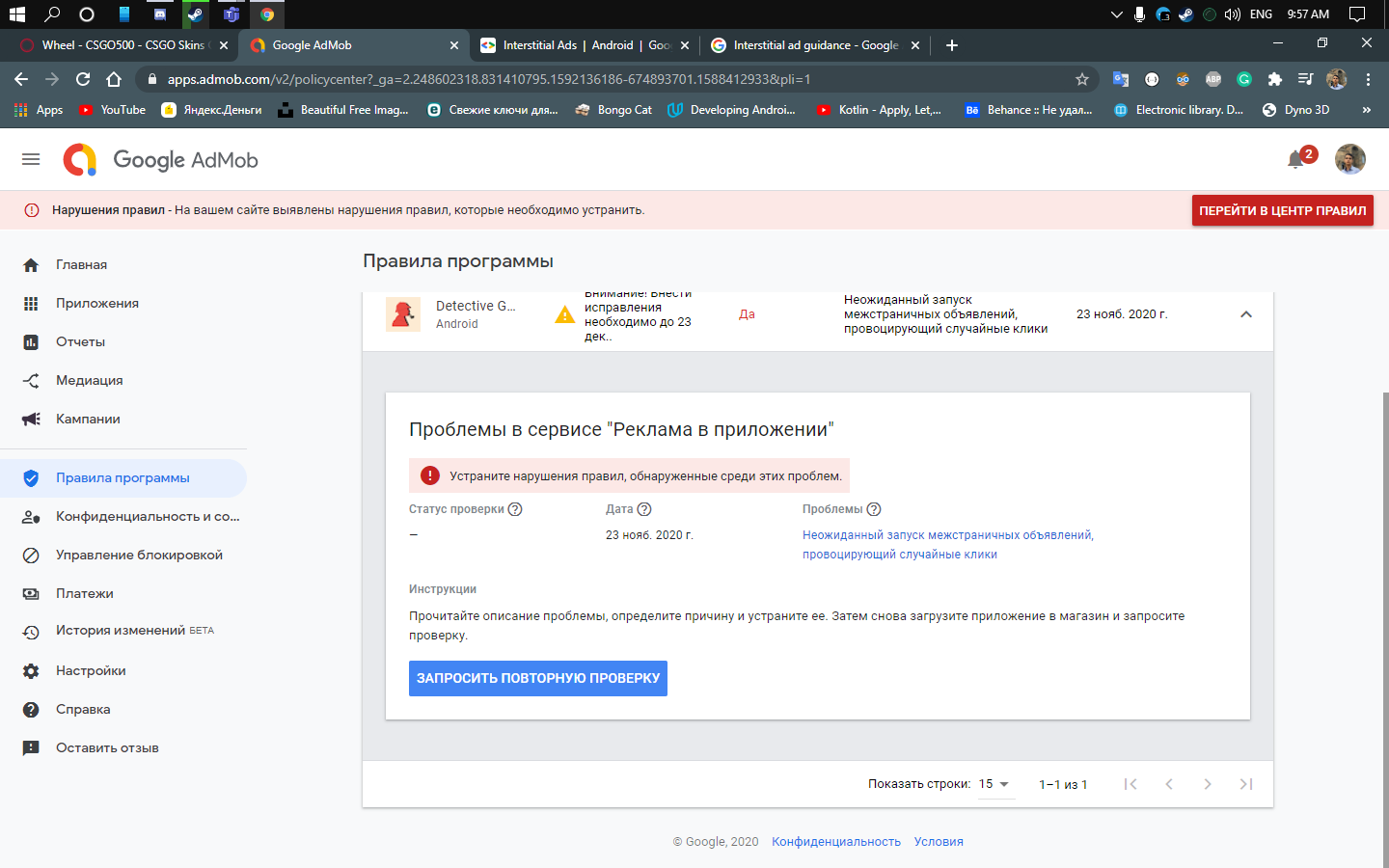Click the Медиация split-arrow icon

coord(31,381)
